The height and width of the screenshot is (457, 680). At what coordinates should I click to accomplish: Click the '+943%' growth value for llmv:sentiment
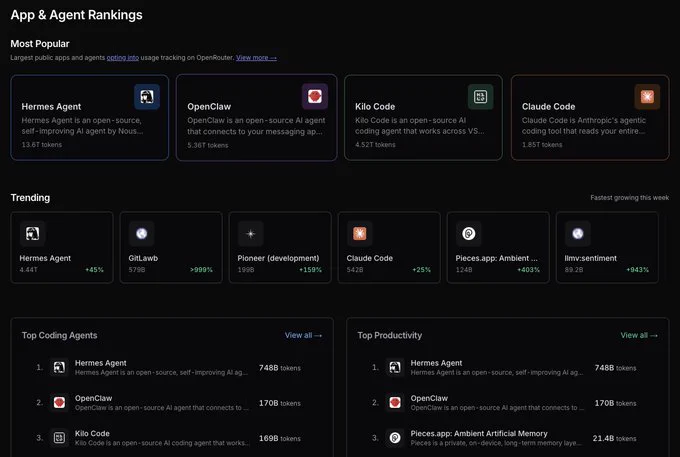coord(638,270)
